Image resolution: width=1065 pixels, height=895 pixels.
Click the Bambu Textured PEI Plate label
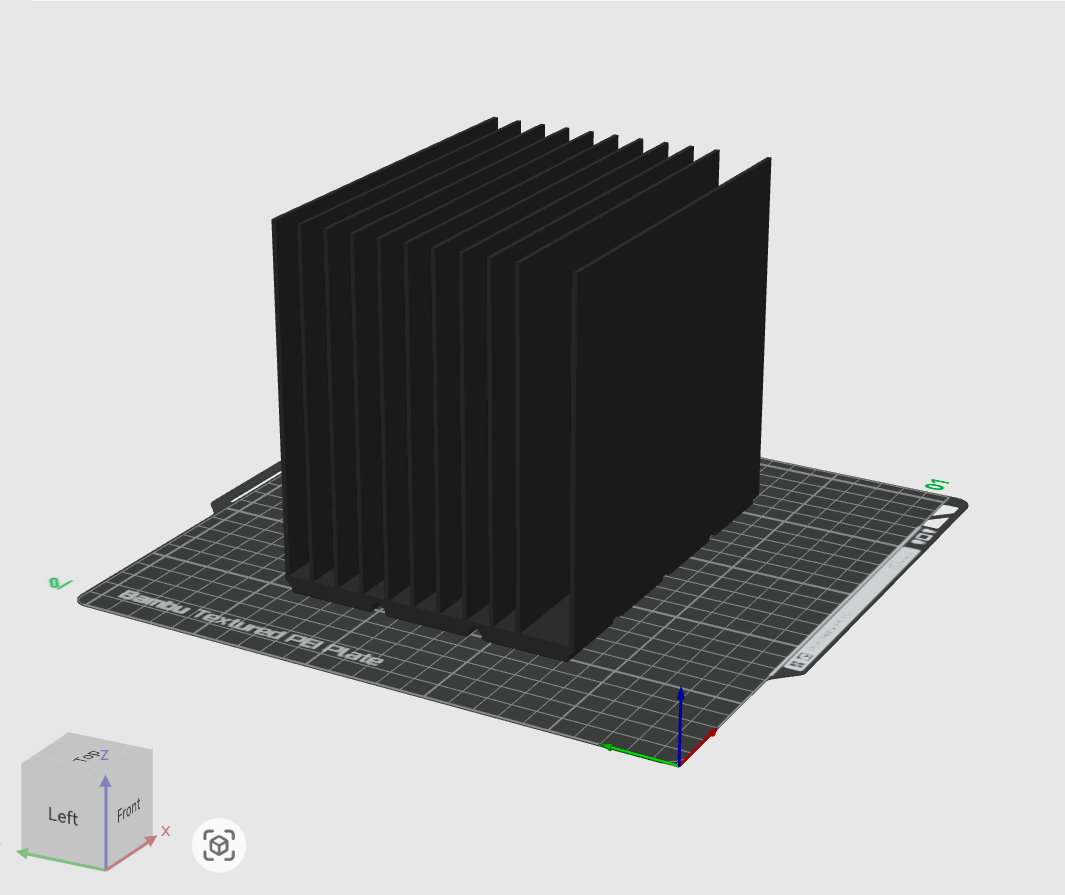[x=251, y=629]
